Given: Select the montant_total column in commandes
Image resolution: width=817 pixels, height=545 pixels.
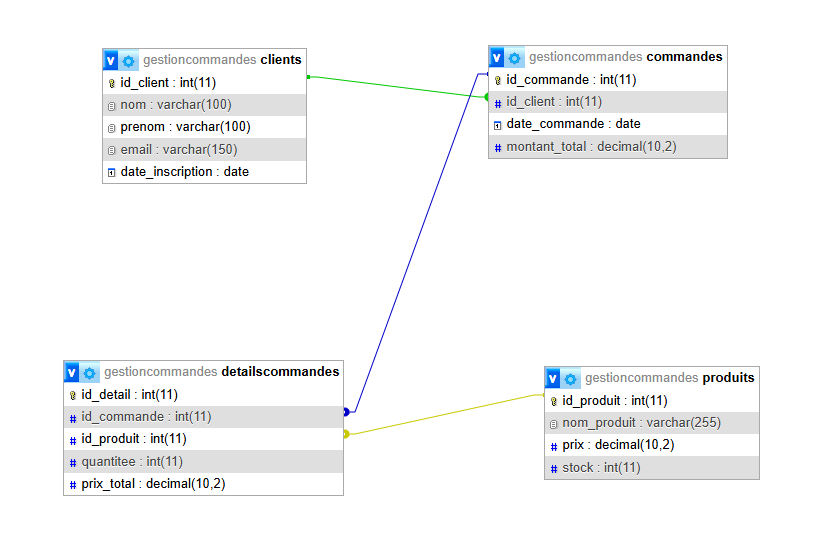Looking at the screenshot, I should (x=591, y=147).
